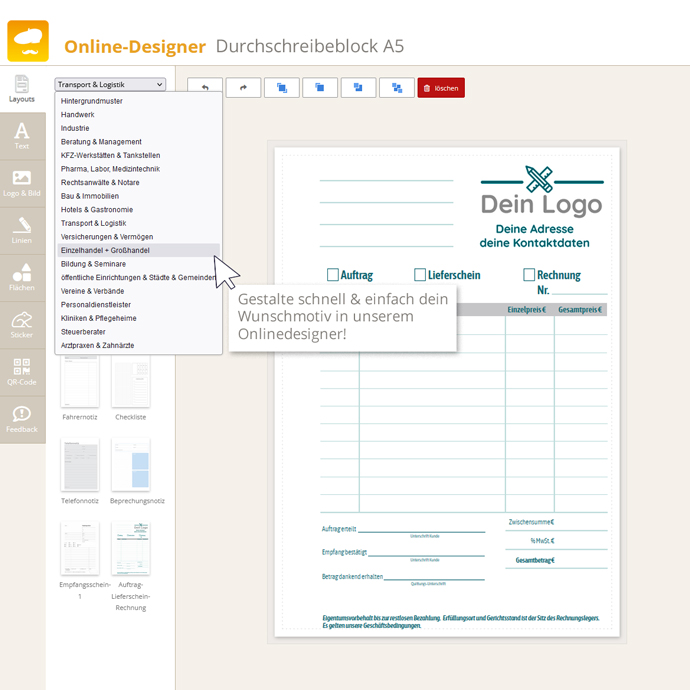
Task: Open the QR-Code generator
Action: tap(22, 371)
